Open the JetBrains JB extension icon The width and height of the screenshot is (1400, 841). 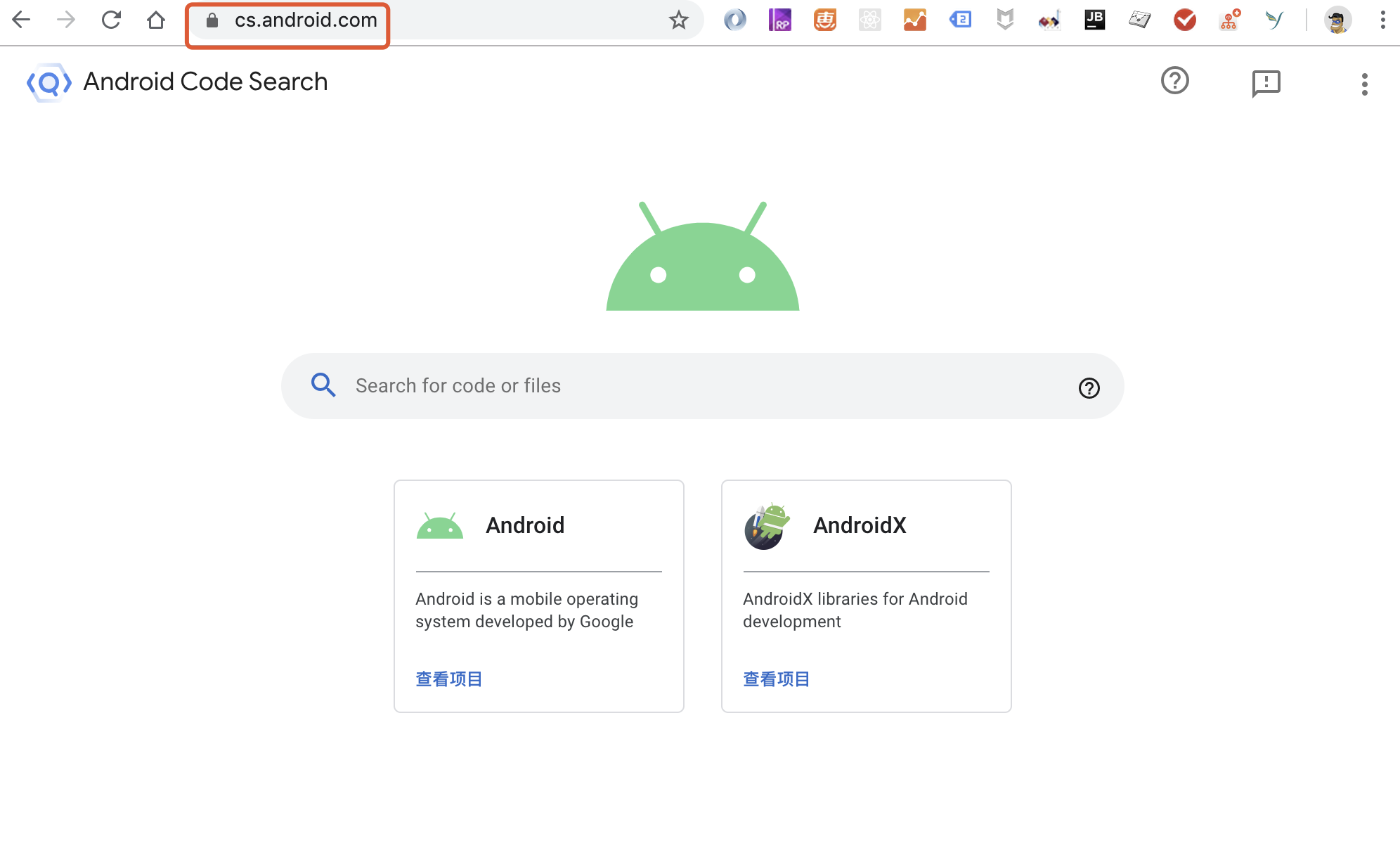click(1095, 20)
